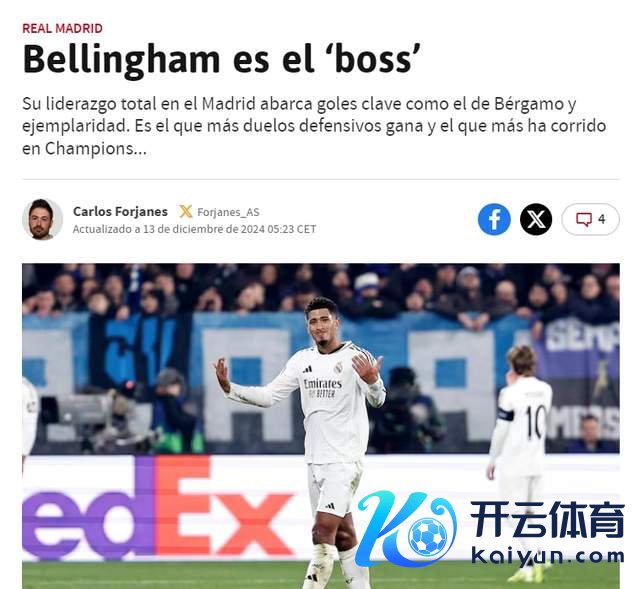Click the article updated date line
The image size is (640, 589).
194,229
